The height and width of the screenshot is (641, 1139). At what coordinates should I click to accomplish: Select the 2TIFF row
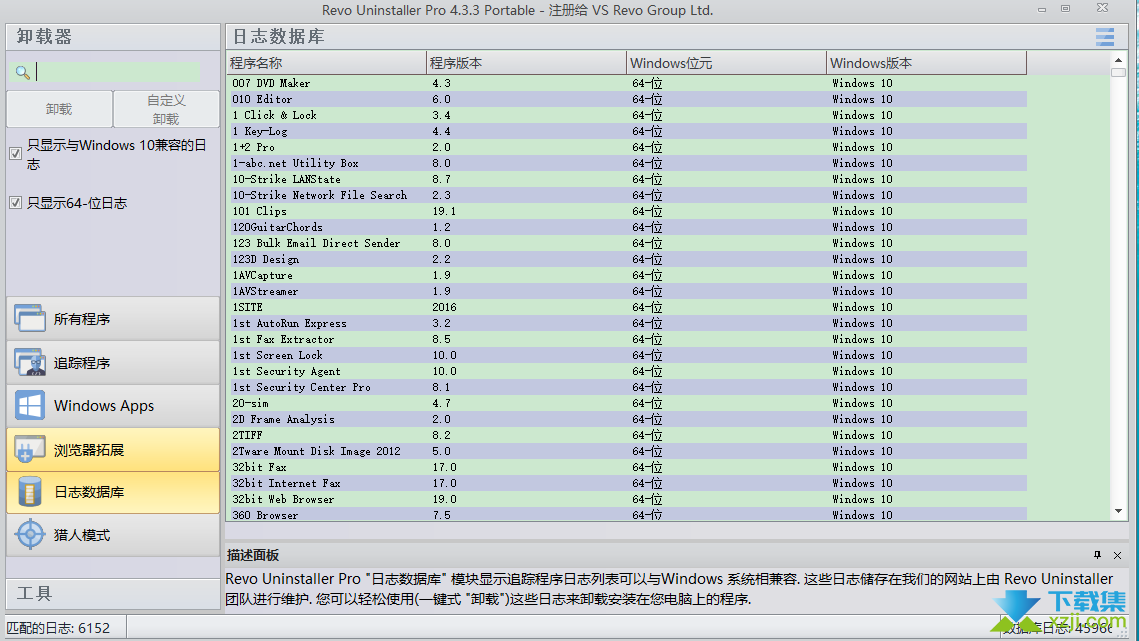[627, 435]
